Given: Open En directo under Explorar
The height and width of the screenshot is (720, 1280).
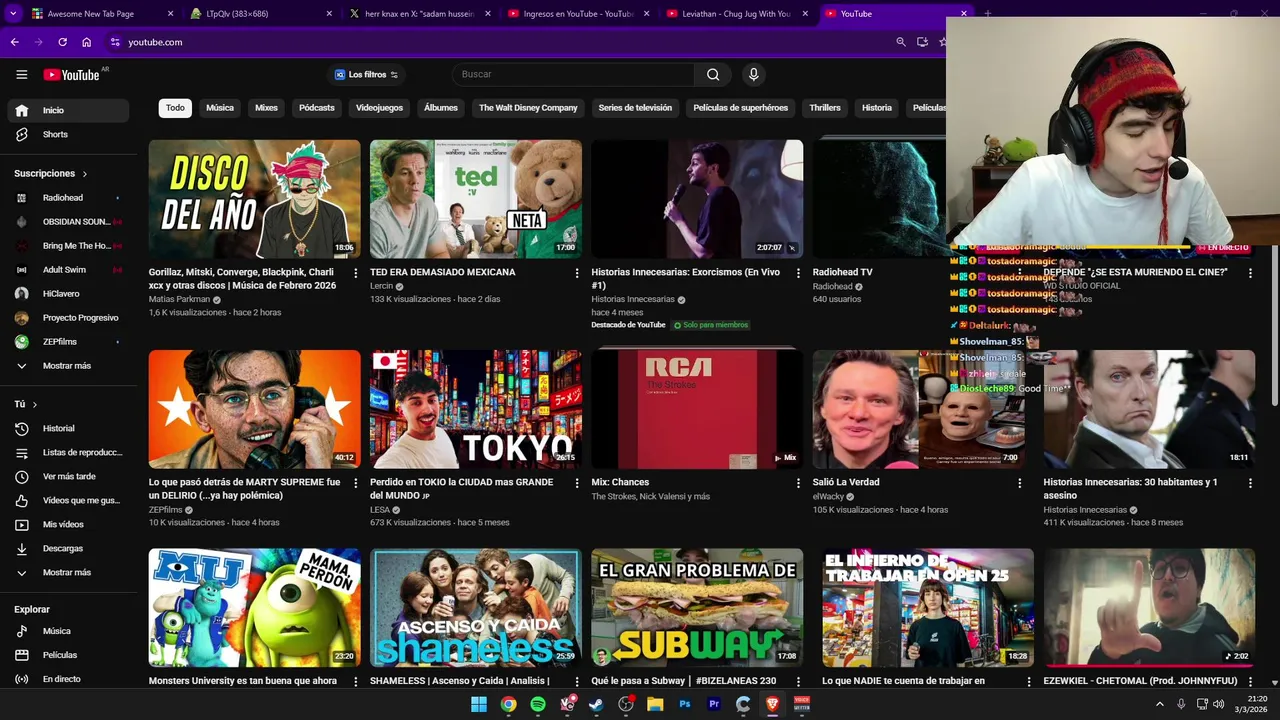Looking at the screenshot, I should pos(68,679).
